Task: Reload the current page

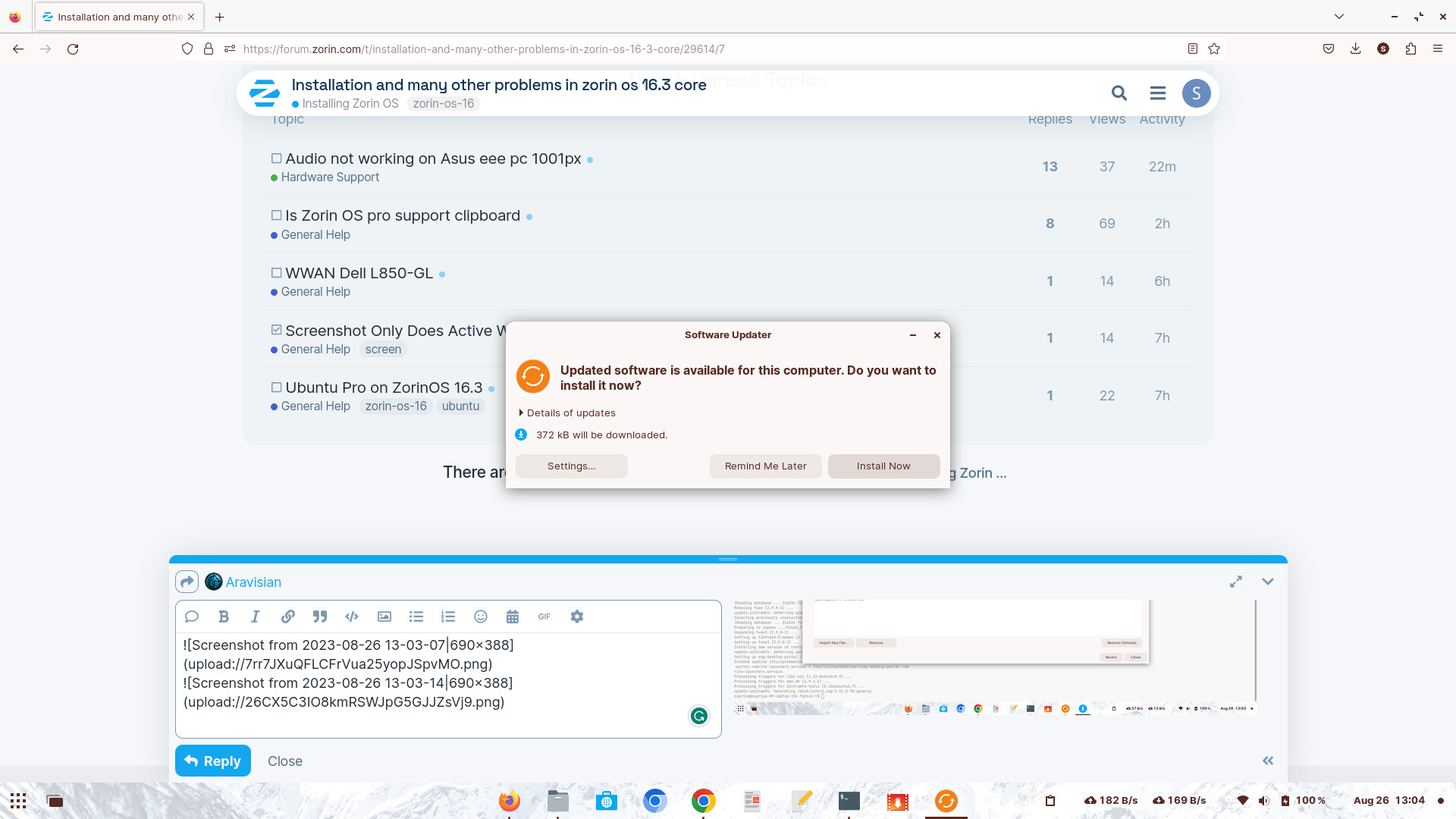Action: pos(73,49)
